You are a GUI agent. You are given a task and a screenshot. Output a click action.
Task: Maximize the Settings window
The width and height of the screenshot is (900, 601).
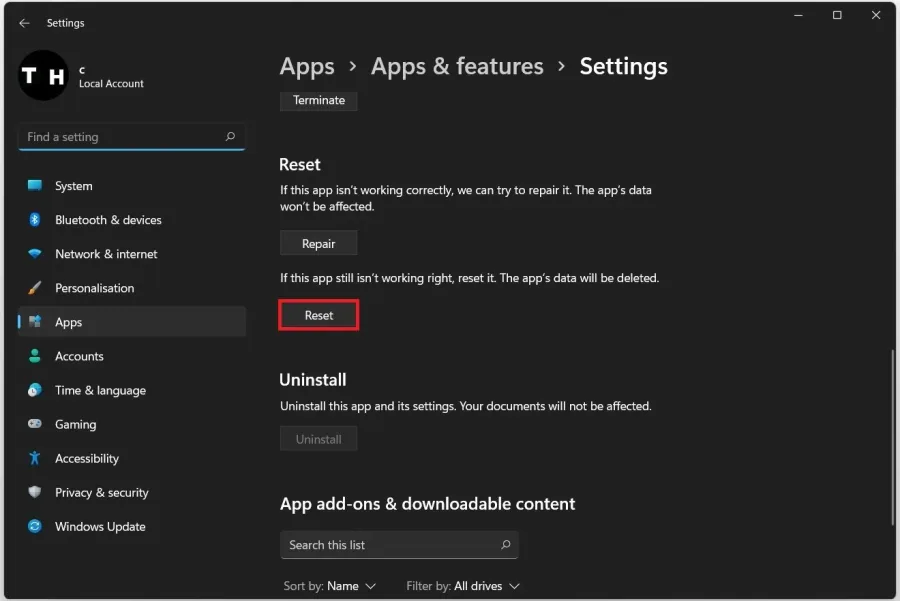pos(837,15)
